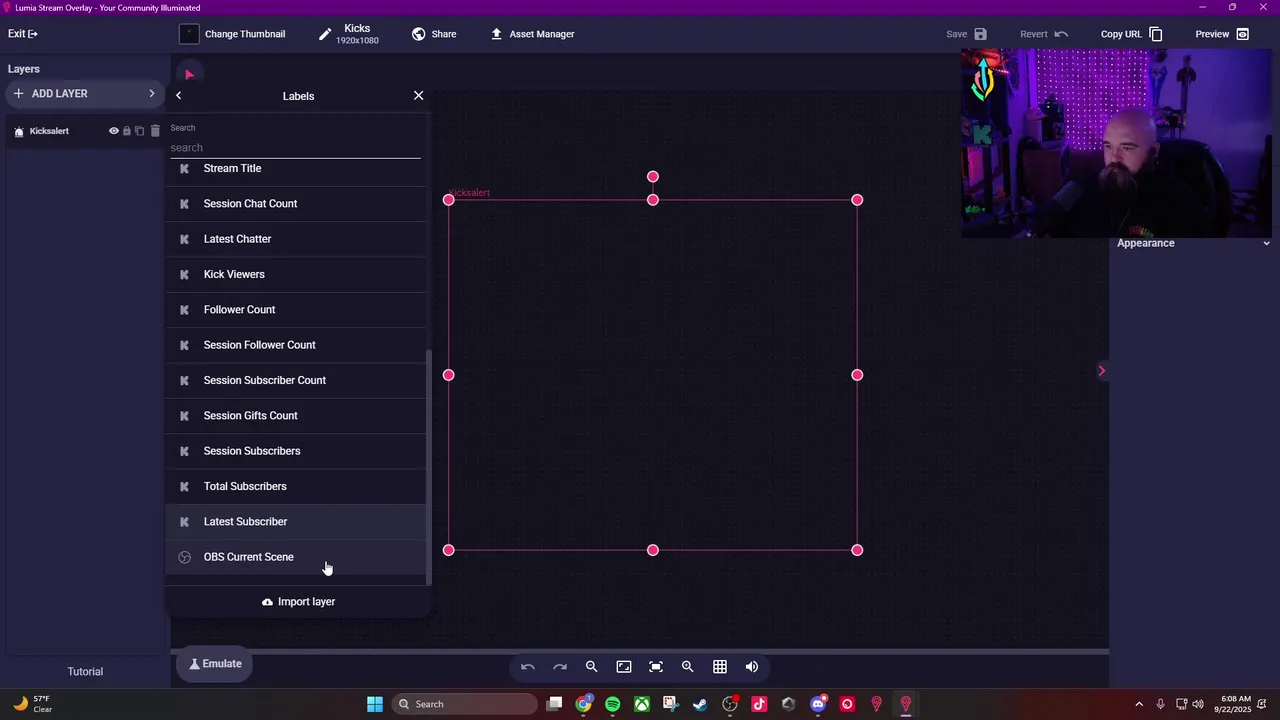Open Spotify from taskbar
This screenshot has height=720, width=1280.
[612, 704]
